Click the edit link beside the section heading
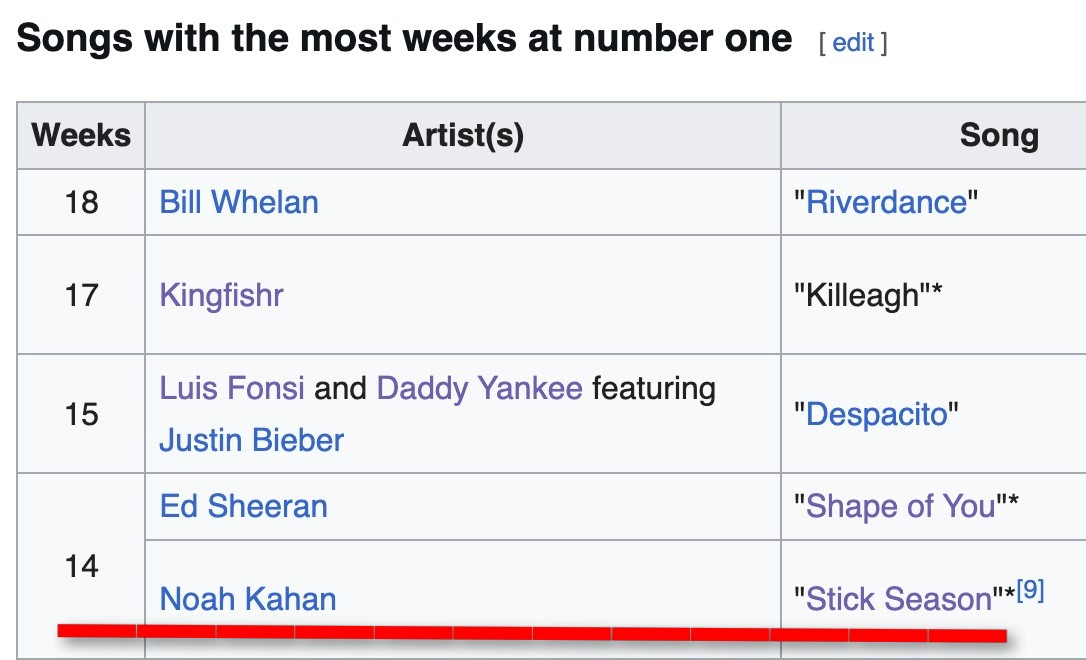This screenshot has height=660, width=1086. pyautogui.click(x=853, y=42)
